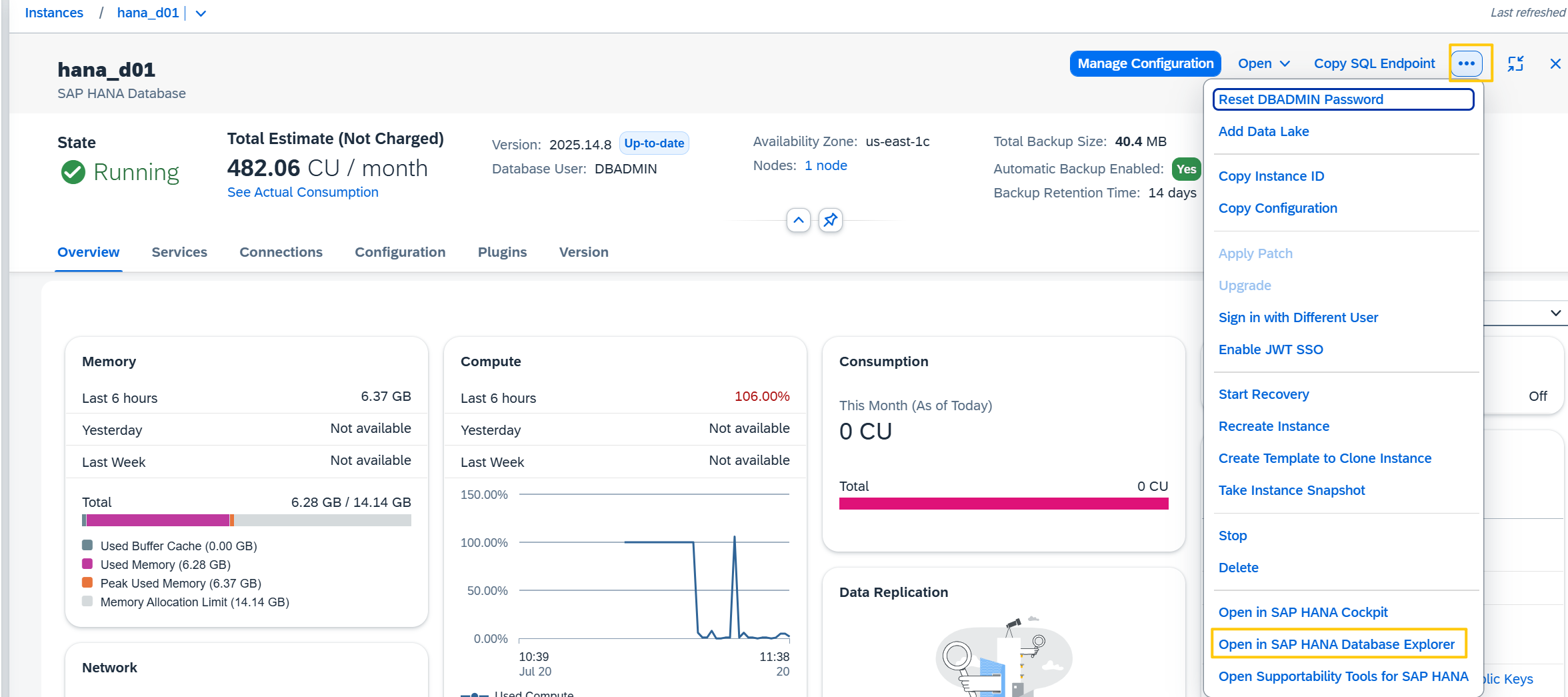The height and width of the screenshot is (697, 1568).
Task: Switch to the Configuration tab
Action: click(x=400, y=252)
